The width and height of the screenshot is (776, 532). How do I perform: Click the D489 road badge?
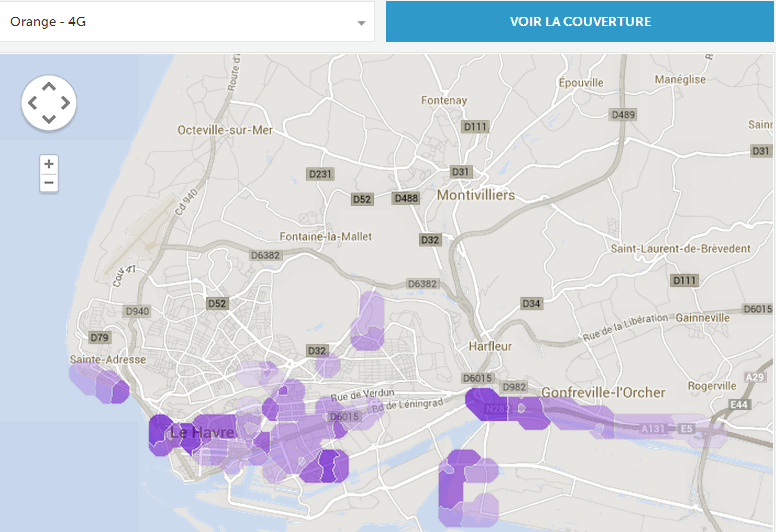point(623,115)
